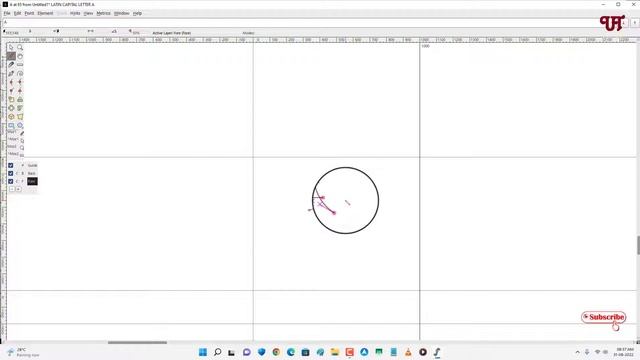
Task: Select the Pointer tool
Action: point(11,48)
